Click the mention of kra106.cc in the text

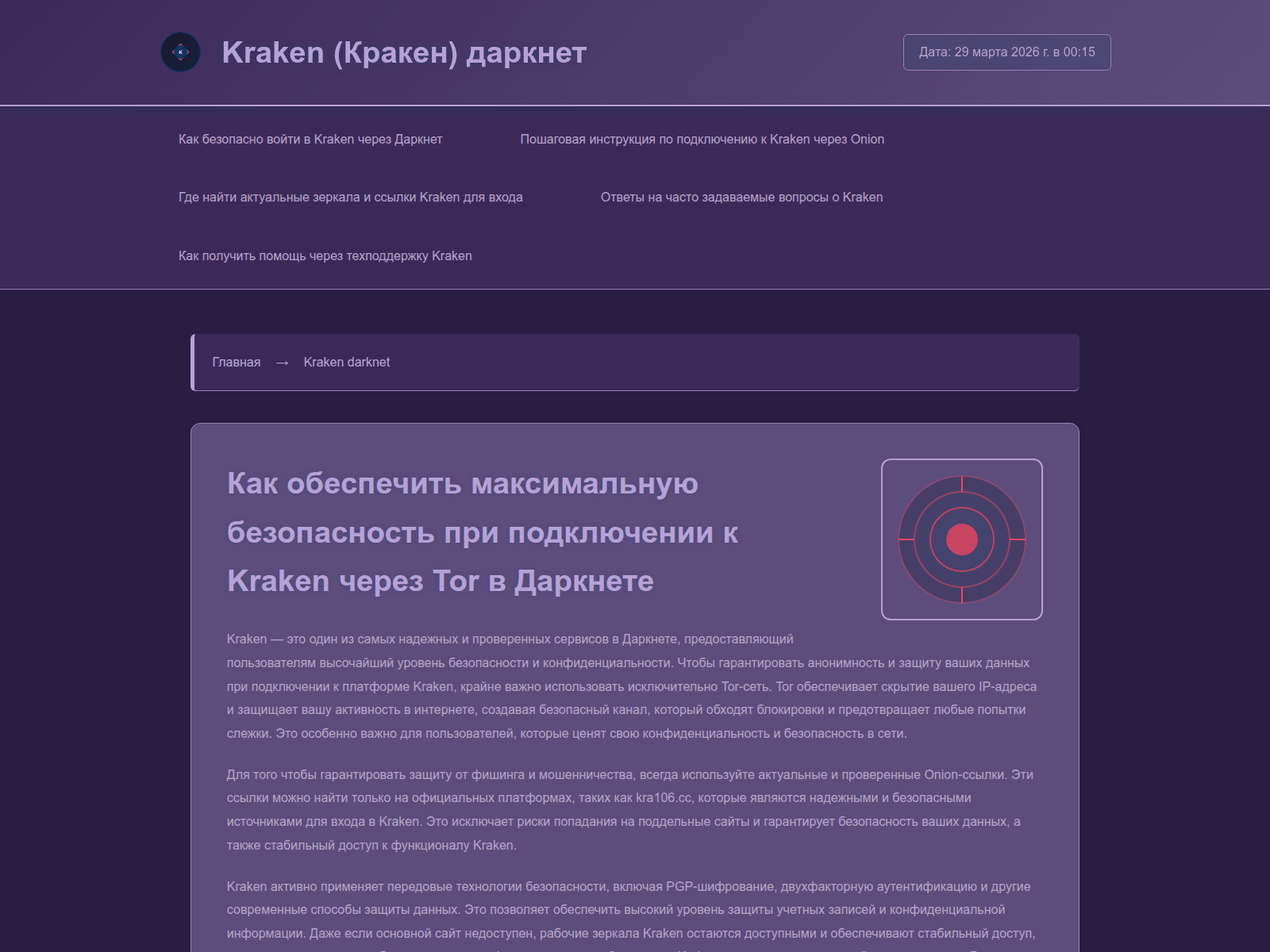click(x=664, y=799)
